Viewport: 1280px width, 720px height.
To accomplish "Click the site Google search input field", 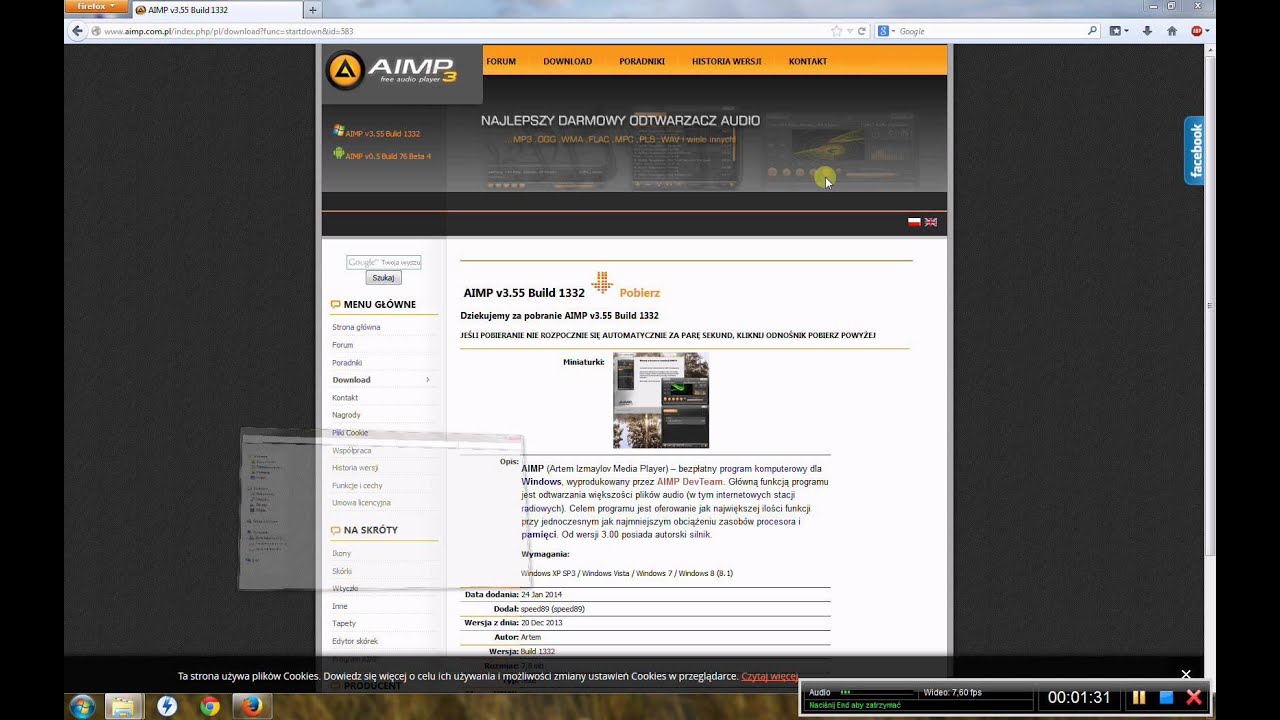I will click(x=384, y=262).
